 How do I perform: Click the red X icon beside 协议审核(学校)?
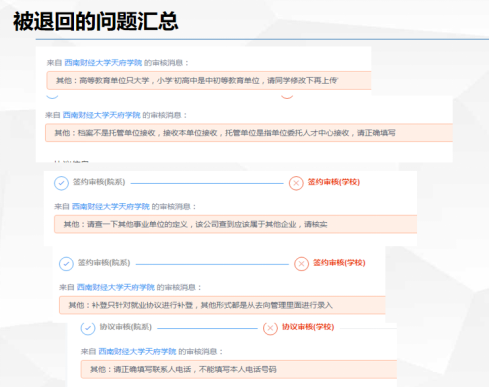[270, 328]
